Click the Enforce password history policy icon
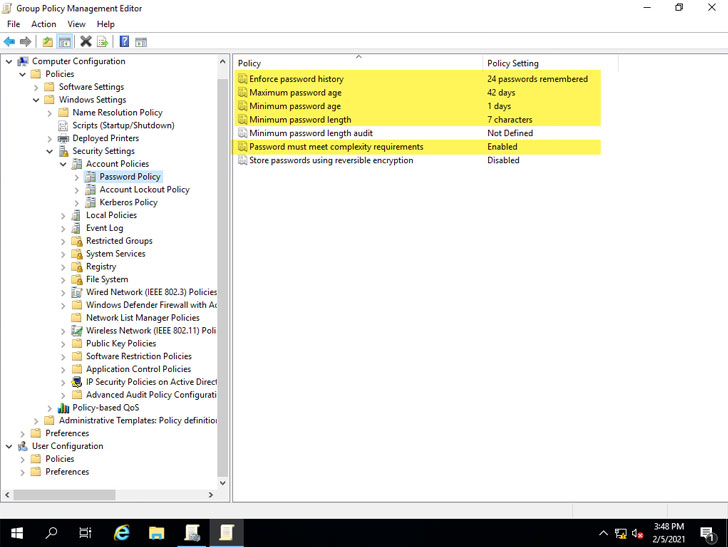 [x=242, y=79]
